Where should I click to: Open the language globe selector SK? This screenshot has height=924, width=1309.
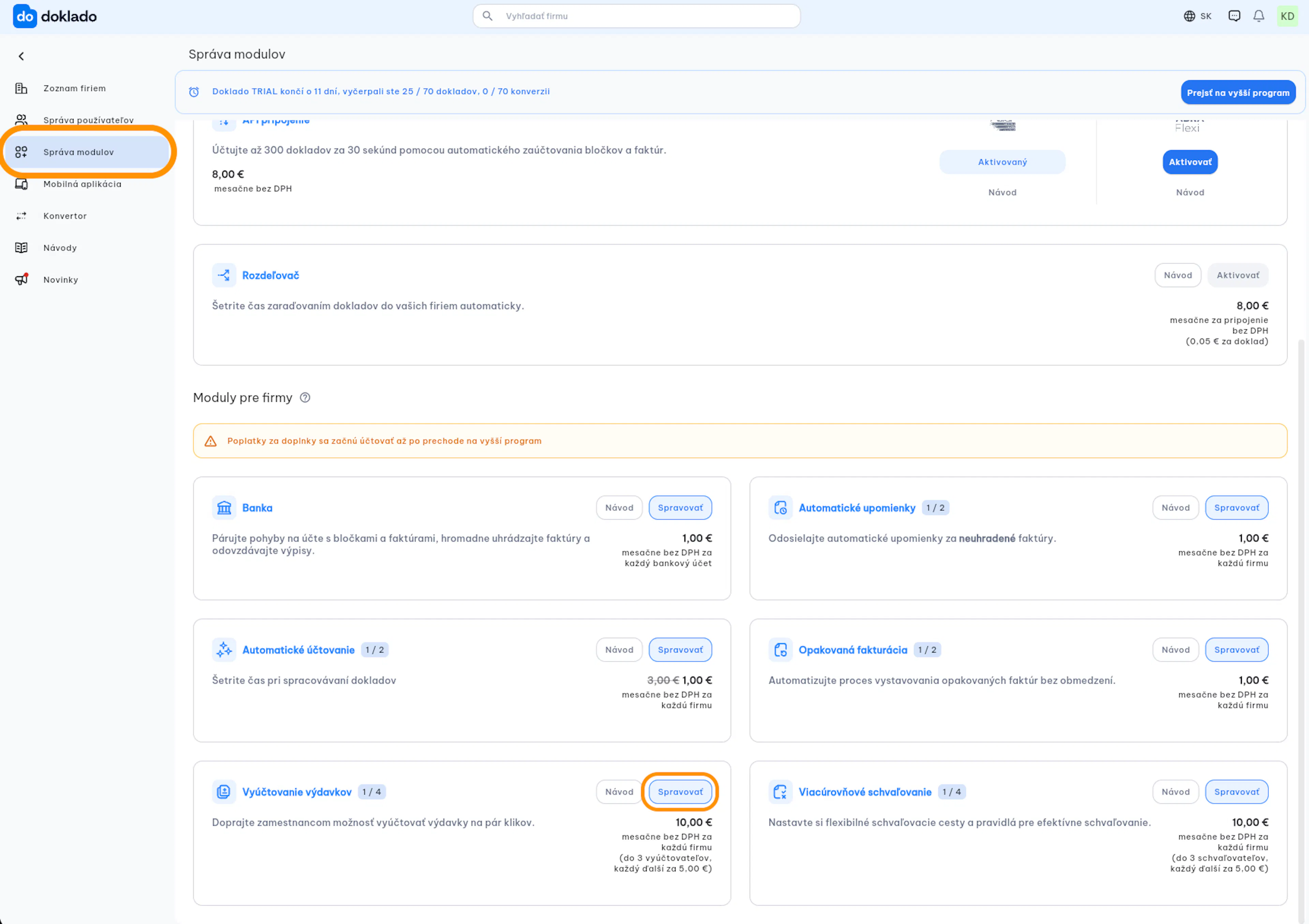tap(1197, 16)
